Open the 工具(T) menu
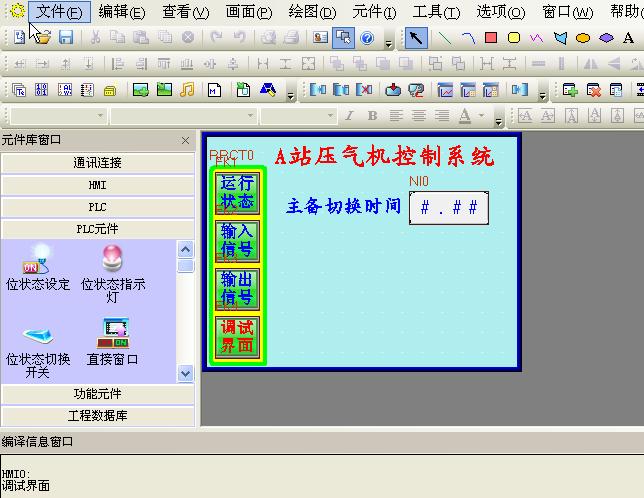The height and width of the screenshot is (498, 644). click(436, 12)
